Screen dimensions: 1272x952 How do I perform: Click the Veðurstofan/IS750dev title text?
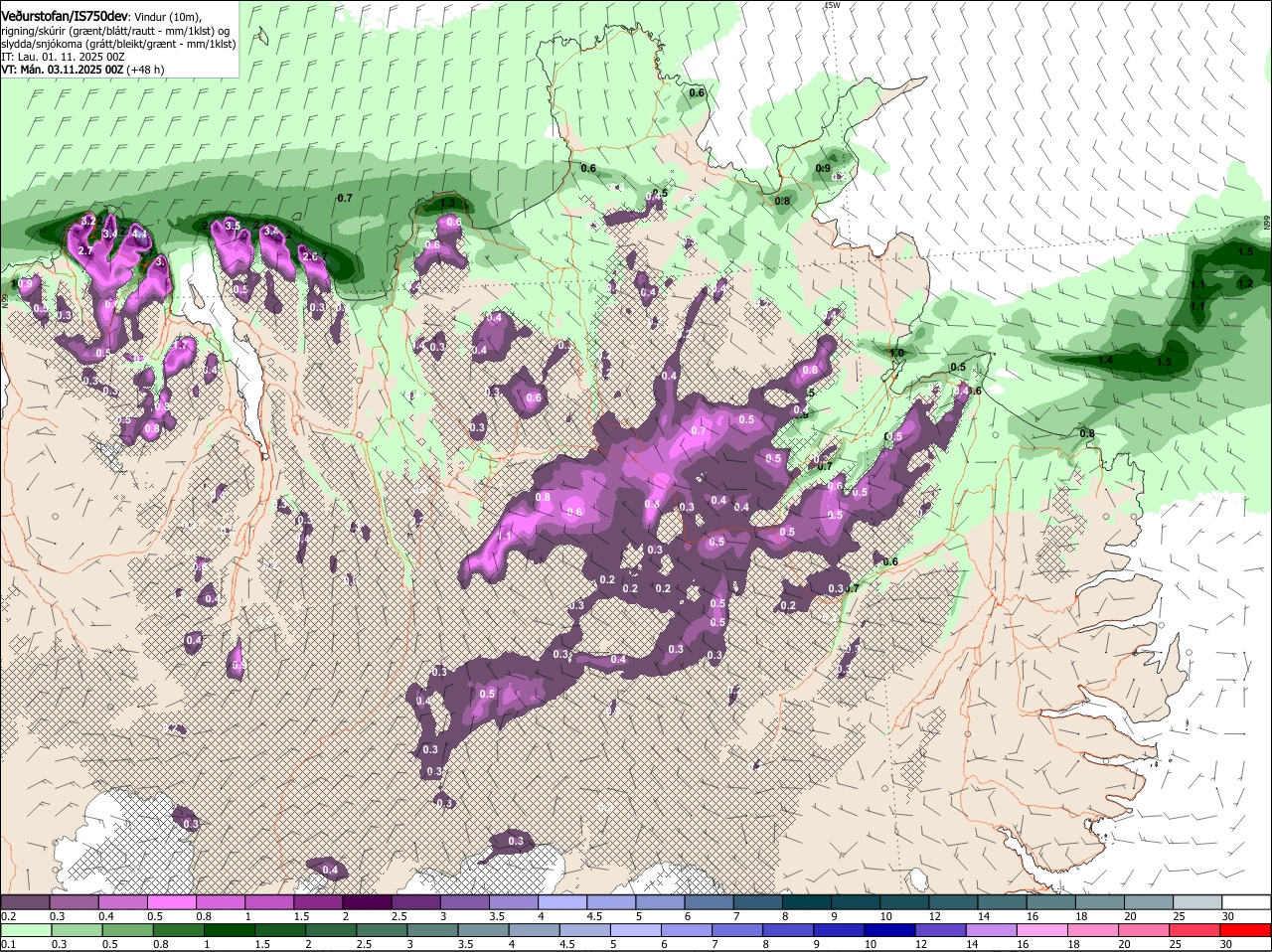click(64, 16)
